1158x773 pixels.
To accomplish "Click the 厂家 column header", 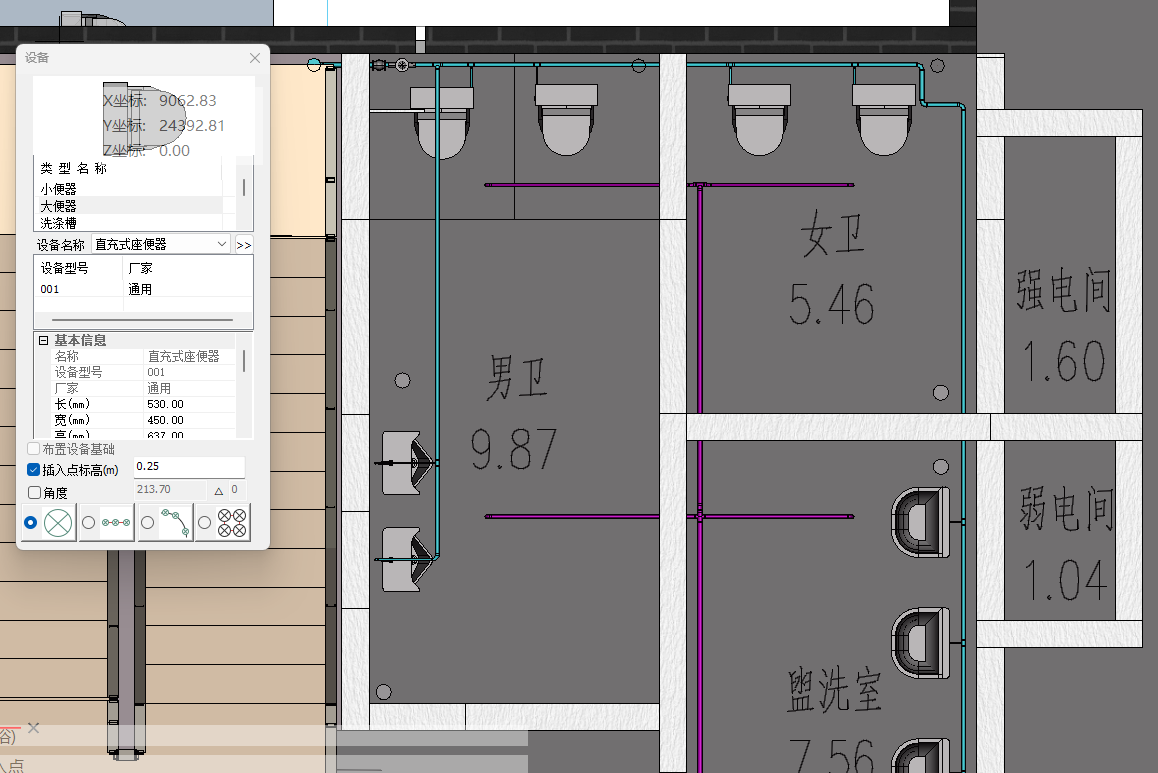I will tap(141, 269).
